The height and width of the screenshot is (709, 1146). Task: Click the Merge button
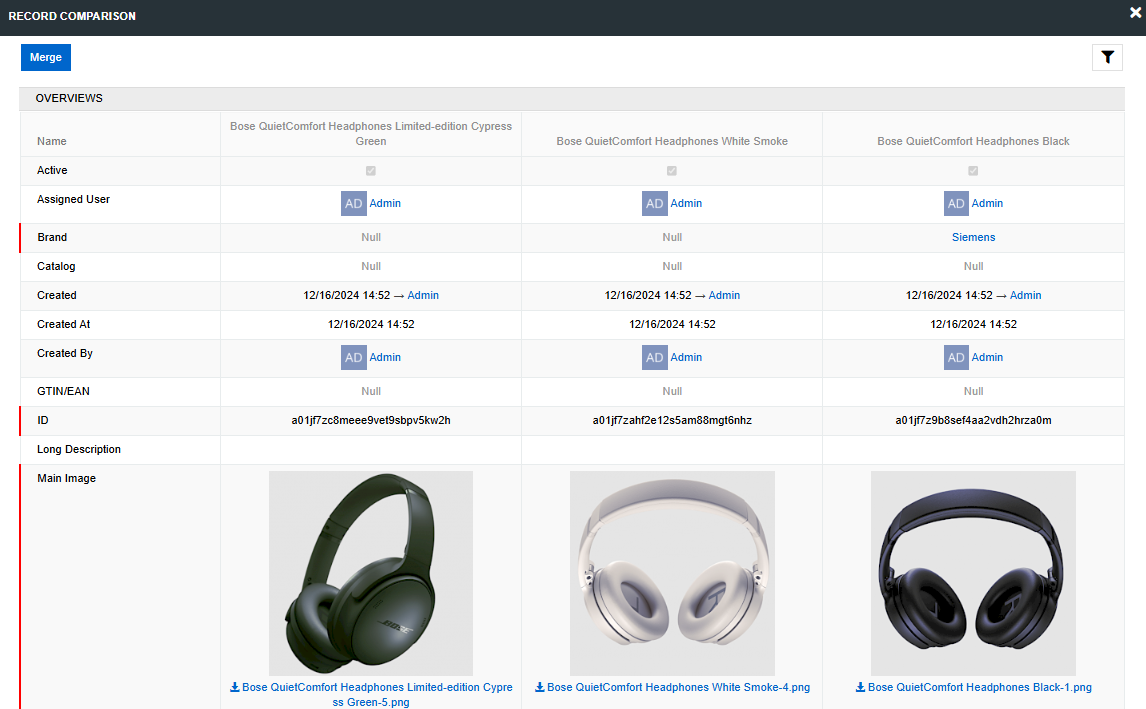click(x=45, y=57)
